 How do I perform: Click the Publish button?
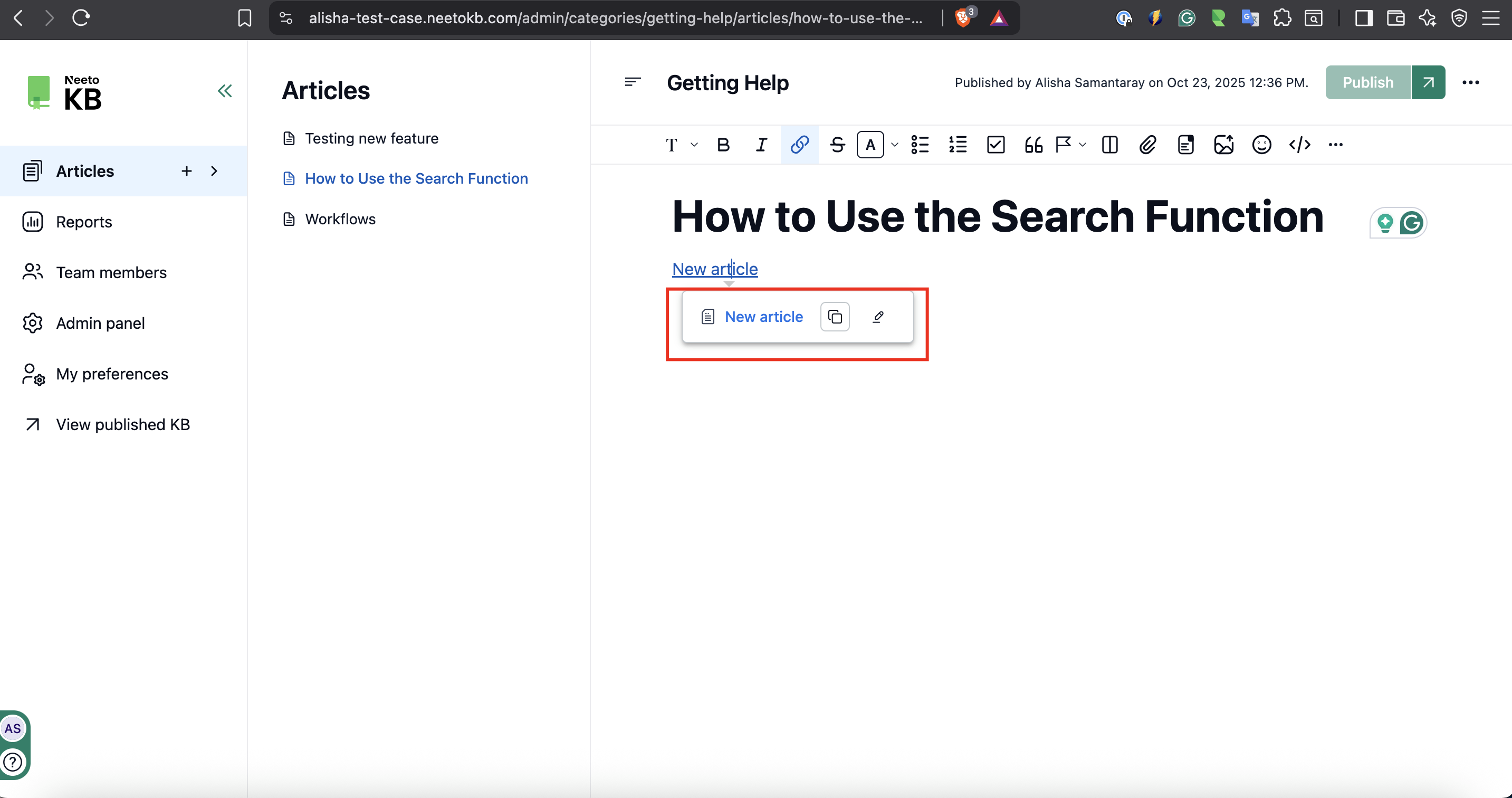click(1367, 82)
